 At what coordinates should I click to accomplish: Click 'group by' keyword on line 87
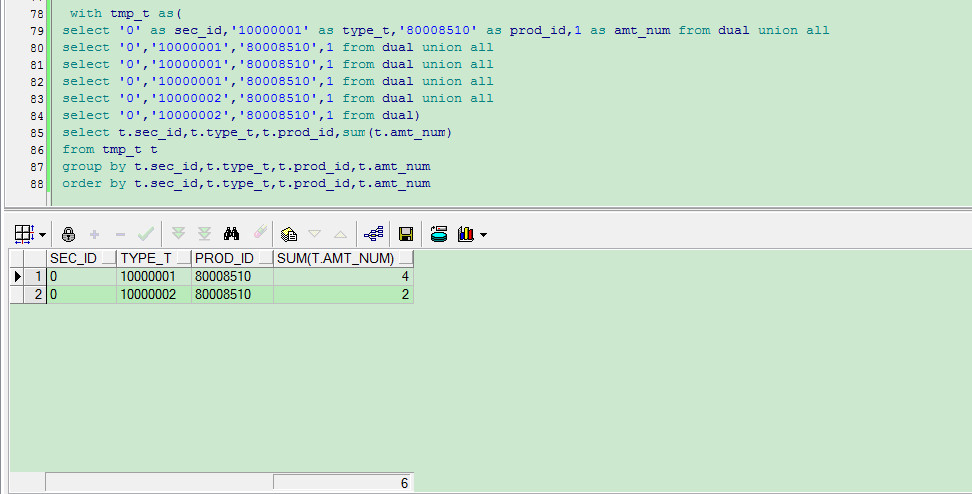94,166
